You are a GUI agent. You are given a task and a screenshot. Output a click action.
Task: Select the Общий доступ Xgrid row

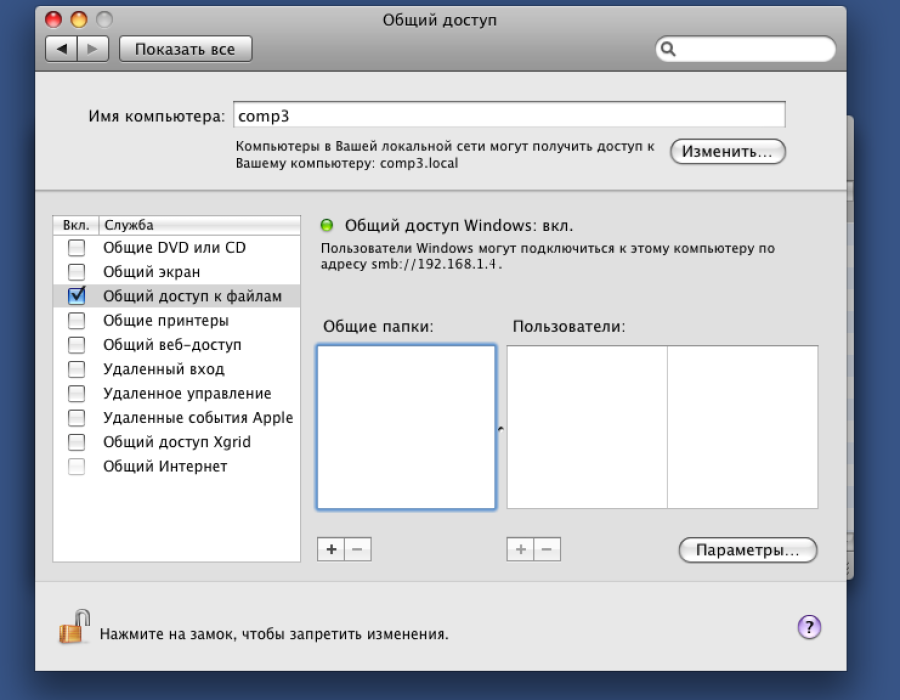177,442
